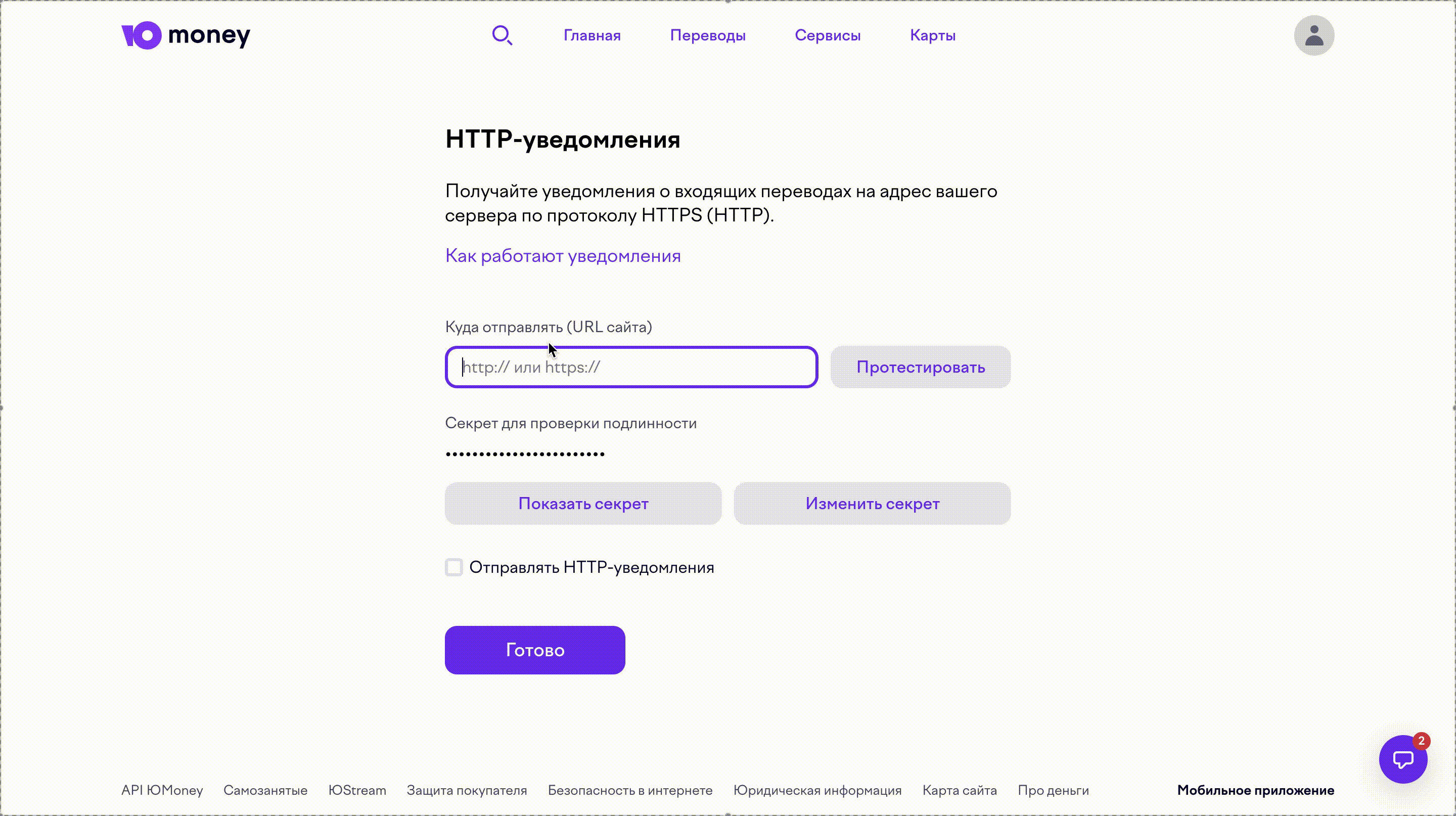Open the search magnifier icon
Image resolution: width=1456 pixels, height=816 pixels.
[x=502, y=35]
